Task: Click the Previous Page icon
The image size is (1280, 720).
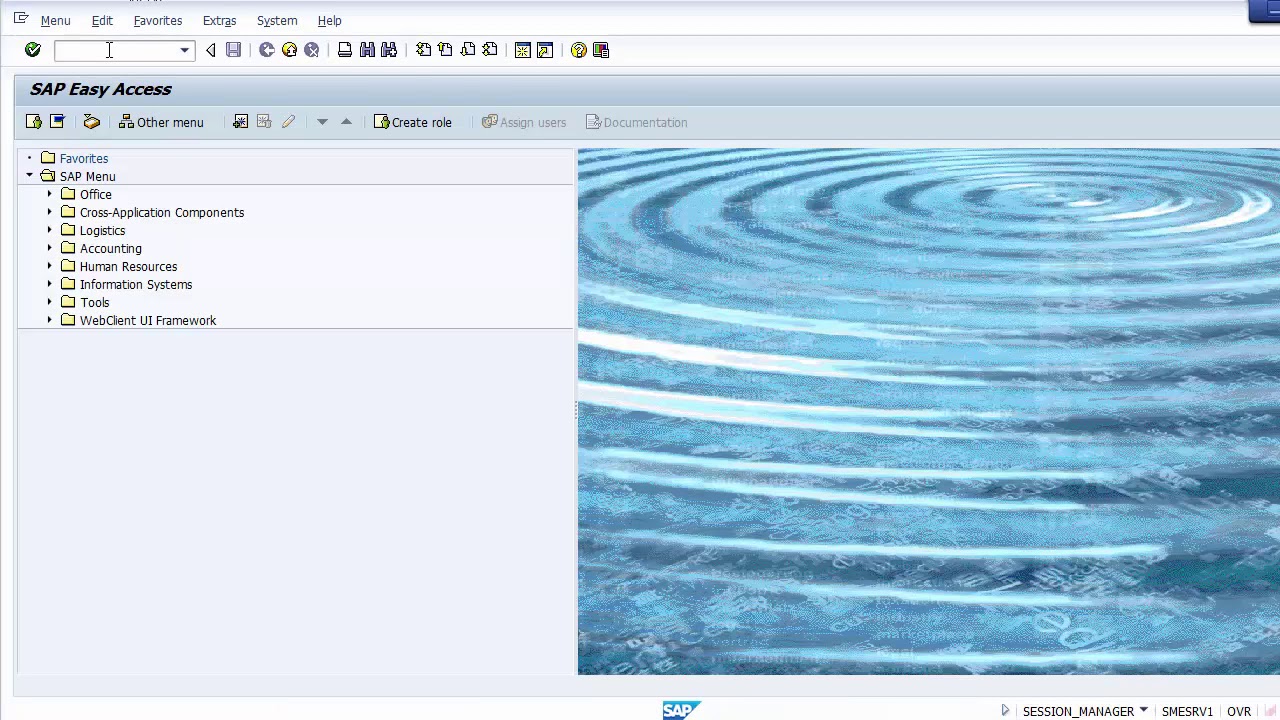Action: pos(446,50)
